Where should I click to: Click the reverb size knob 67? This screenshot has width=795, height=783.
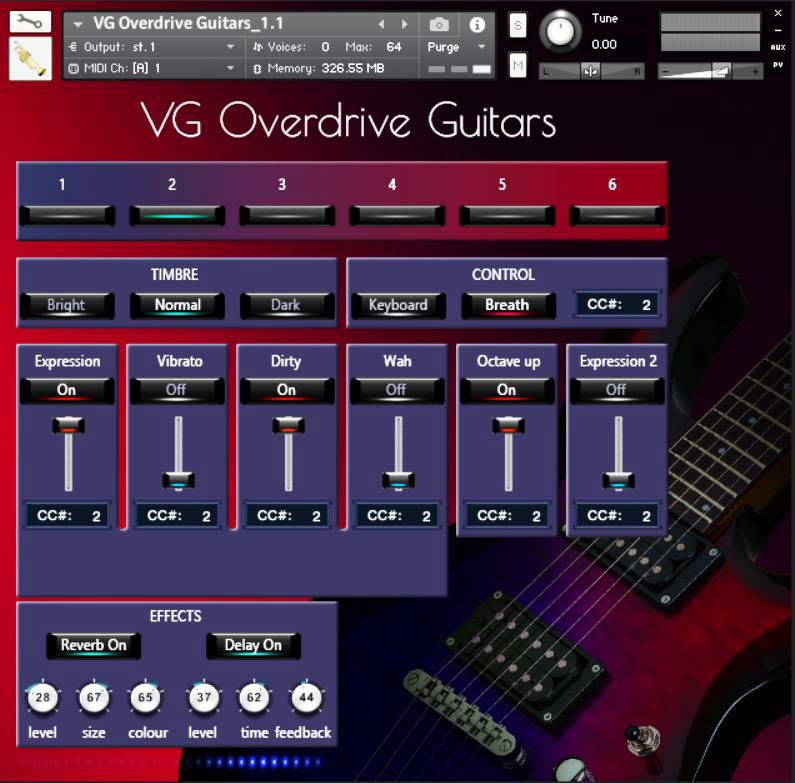(x=94, y=698)
